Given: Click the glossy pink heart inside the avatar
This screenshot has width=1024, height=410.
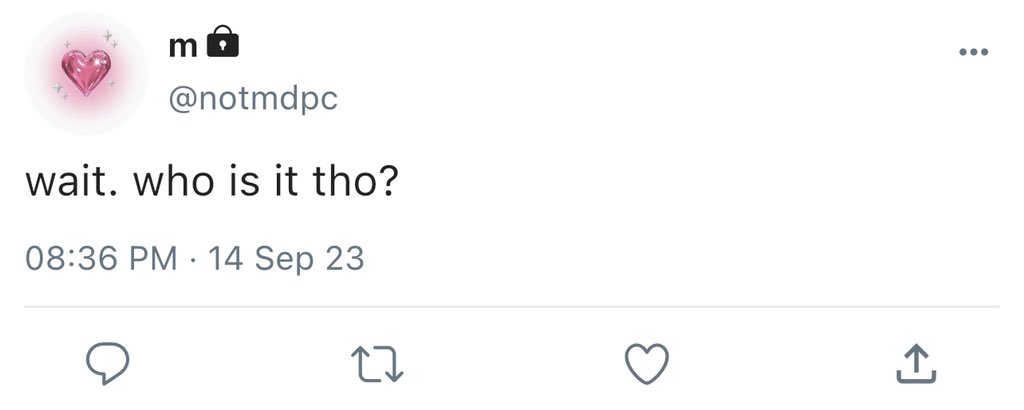Looking at the screenshot, I should pos(86,72).
